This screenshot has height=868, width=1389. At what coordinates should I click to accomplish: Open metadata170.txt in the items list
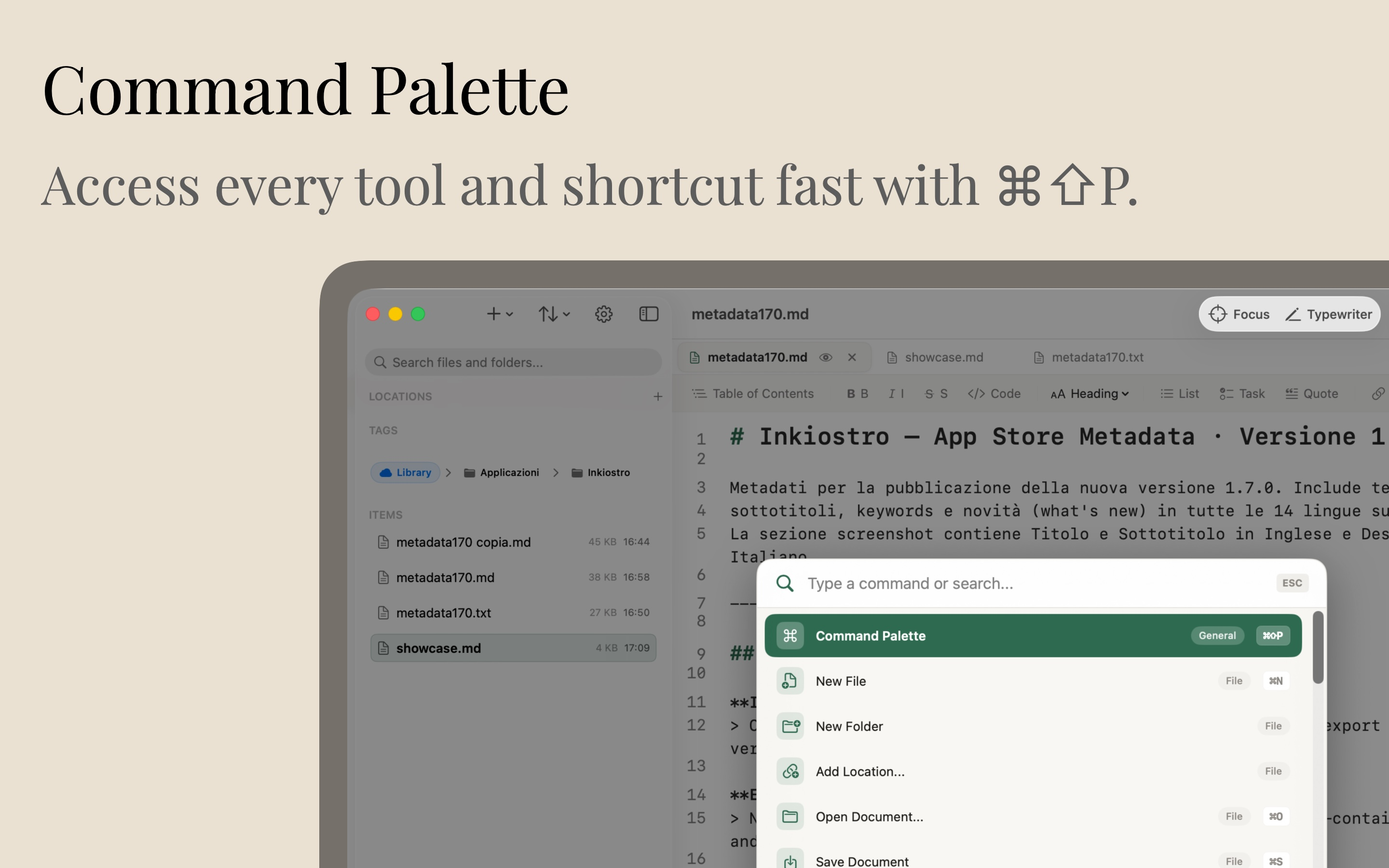[x=513, y=612]
